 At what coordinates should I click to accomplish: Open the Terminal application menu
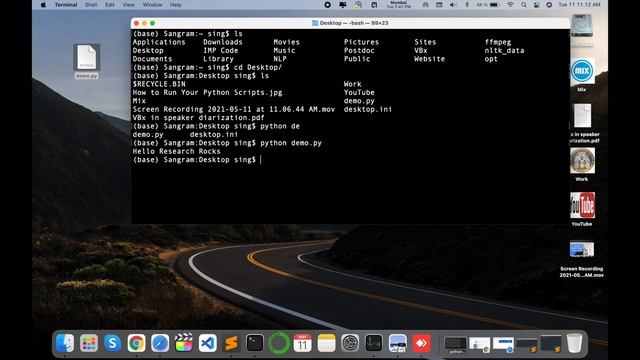(x=66, y=5)
